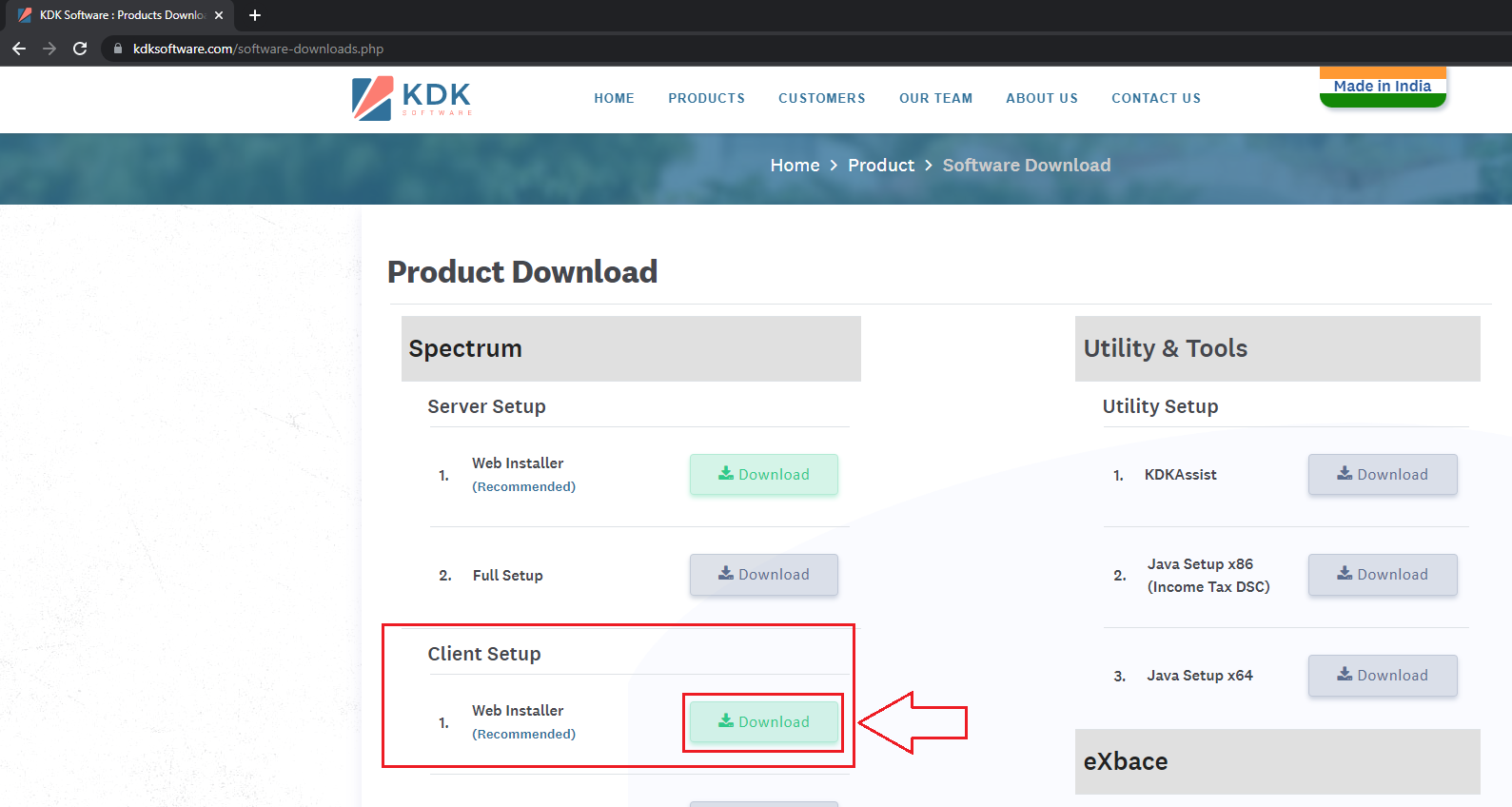Download the Client Setup Web Installer
This screenshot has height=807, width=1512.
coord(764,721)
